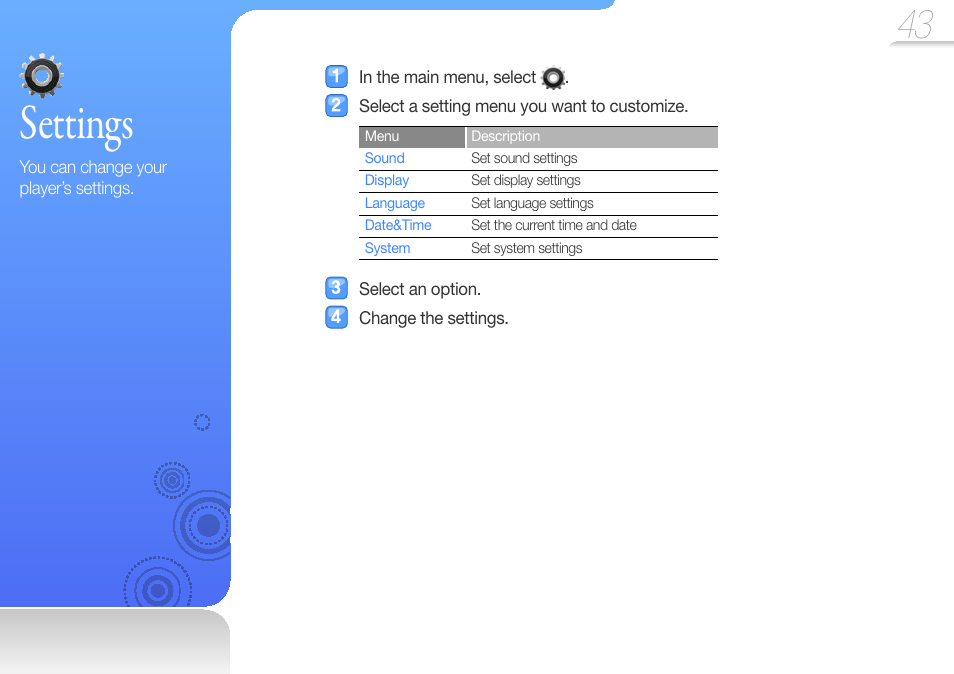Click the 'Change the settings.' instruction text
954x674 pixels.
click(x=434, y=318)
